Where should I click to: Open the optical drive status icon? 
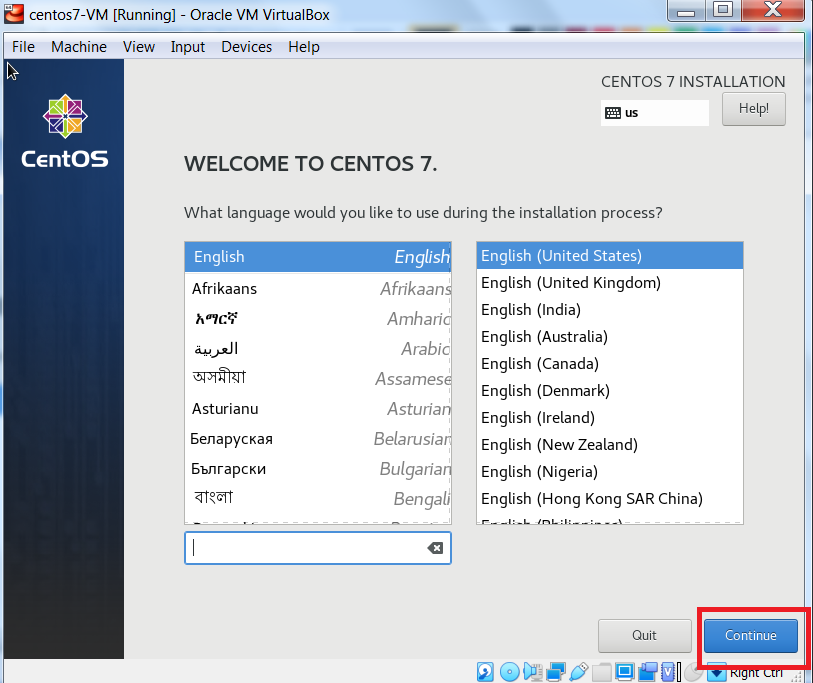(x=509, y=671)
